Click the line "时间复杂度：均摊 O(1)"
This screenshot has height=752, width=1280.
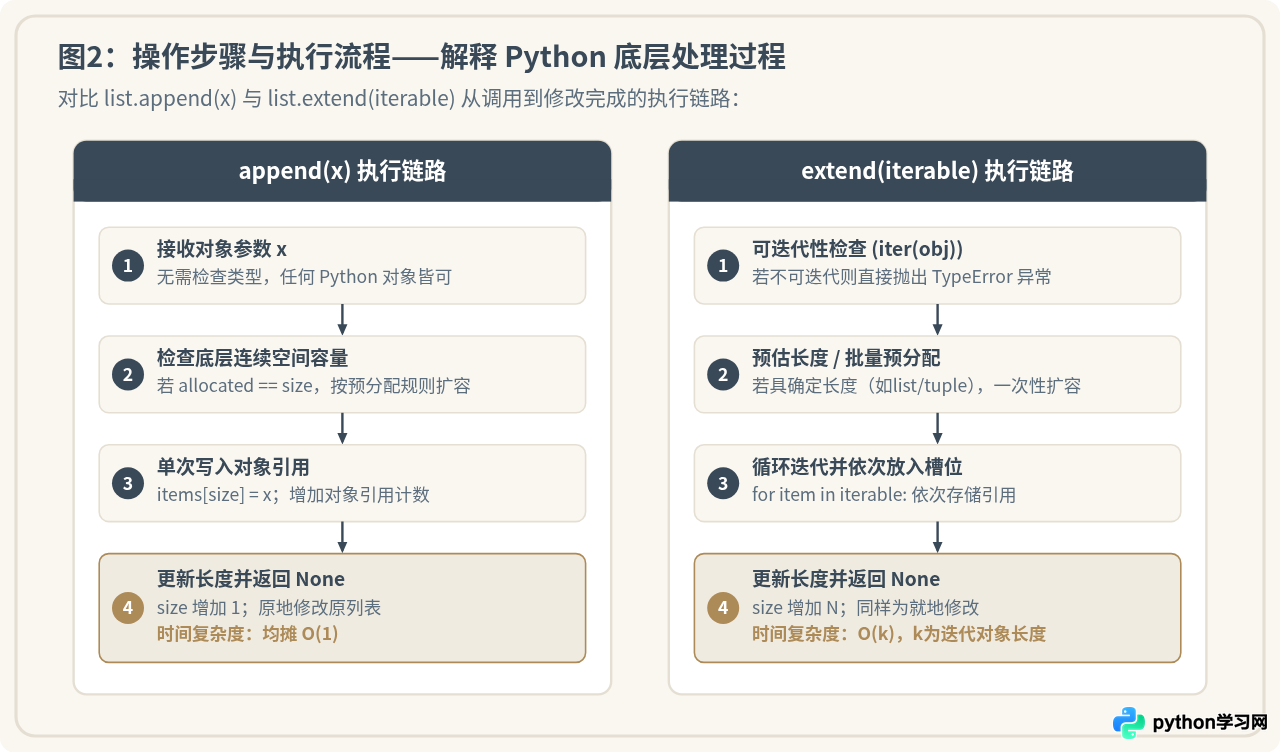pyautogui.click(x=248, y=633)
